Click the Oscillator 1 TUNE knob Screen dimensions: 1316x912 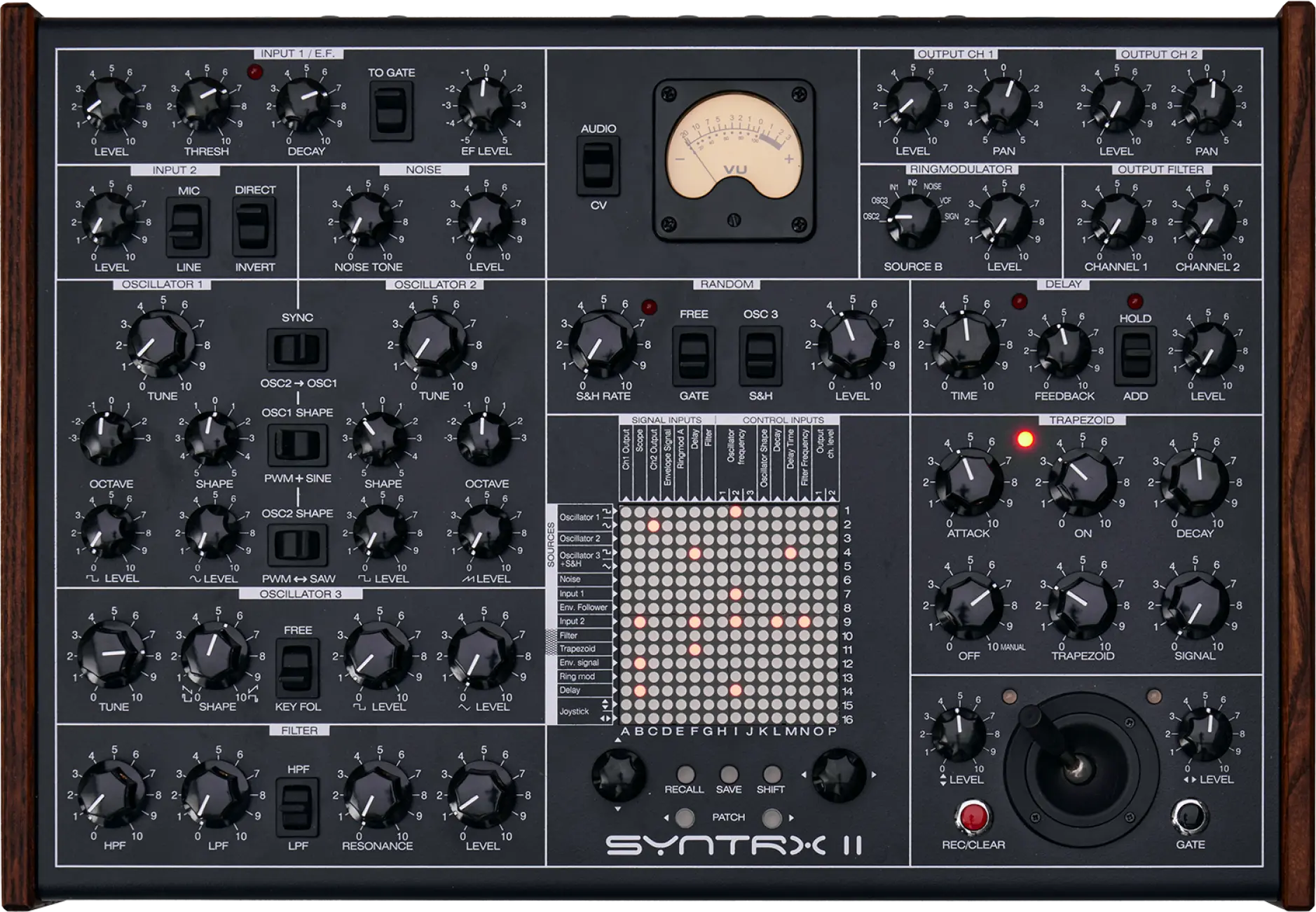point(162,344)
